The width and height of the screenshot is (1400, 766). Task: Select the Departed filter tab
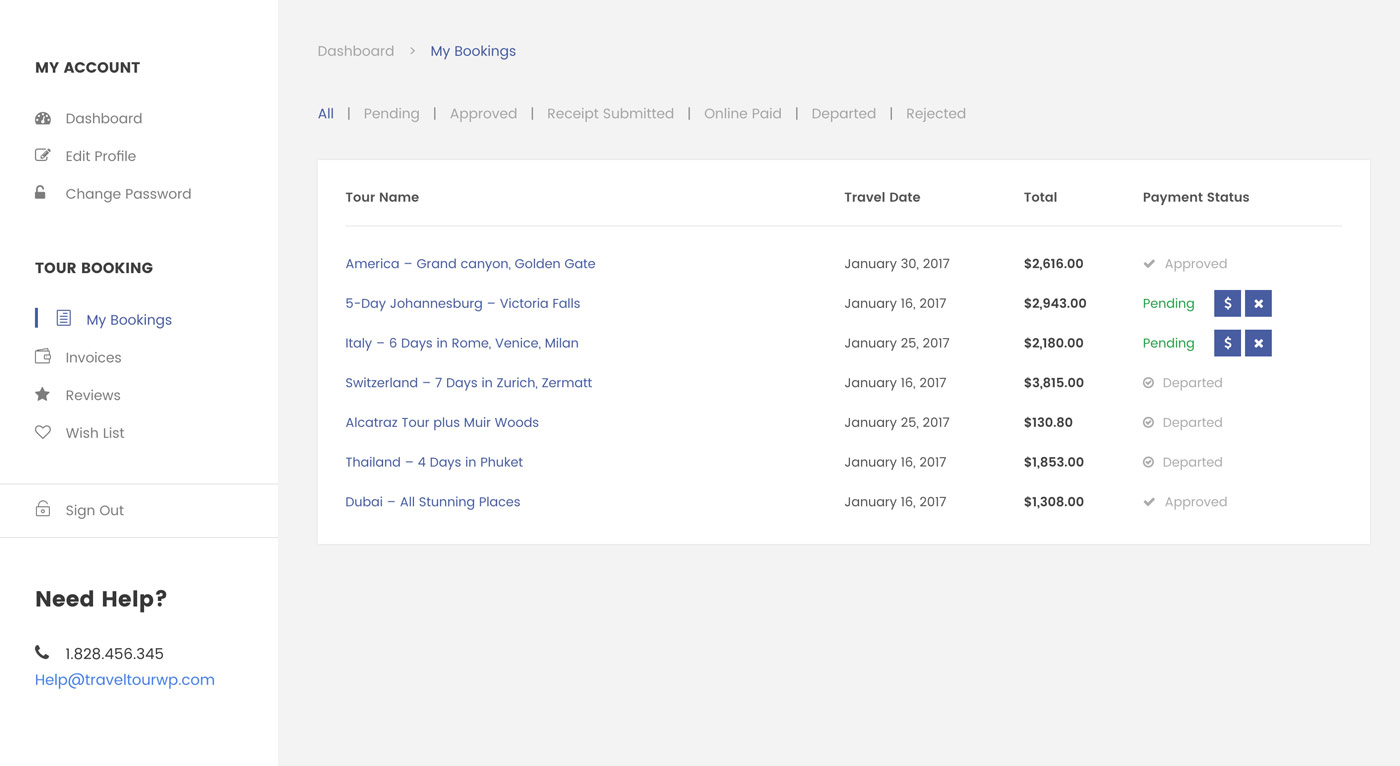(x=843, y=114)
